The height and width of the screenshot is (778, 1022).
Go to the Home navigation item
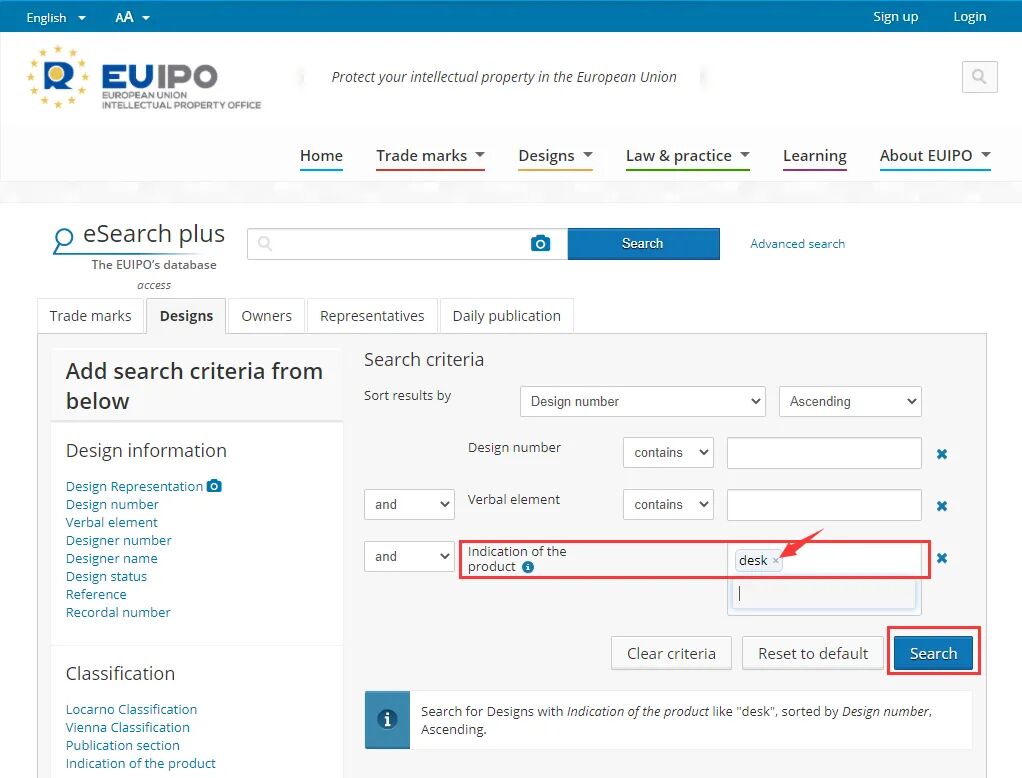pos(321,156)
